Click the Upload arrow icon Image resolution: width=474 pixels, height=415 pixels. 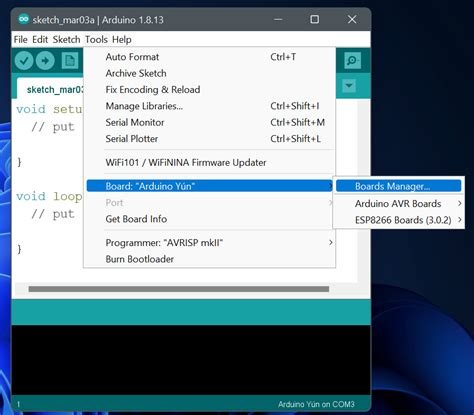point(45,61)
